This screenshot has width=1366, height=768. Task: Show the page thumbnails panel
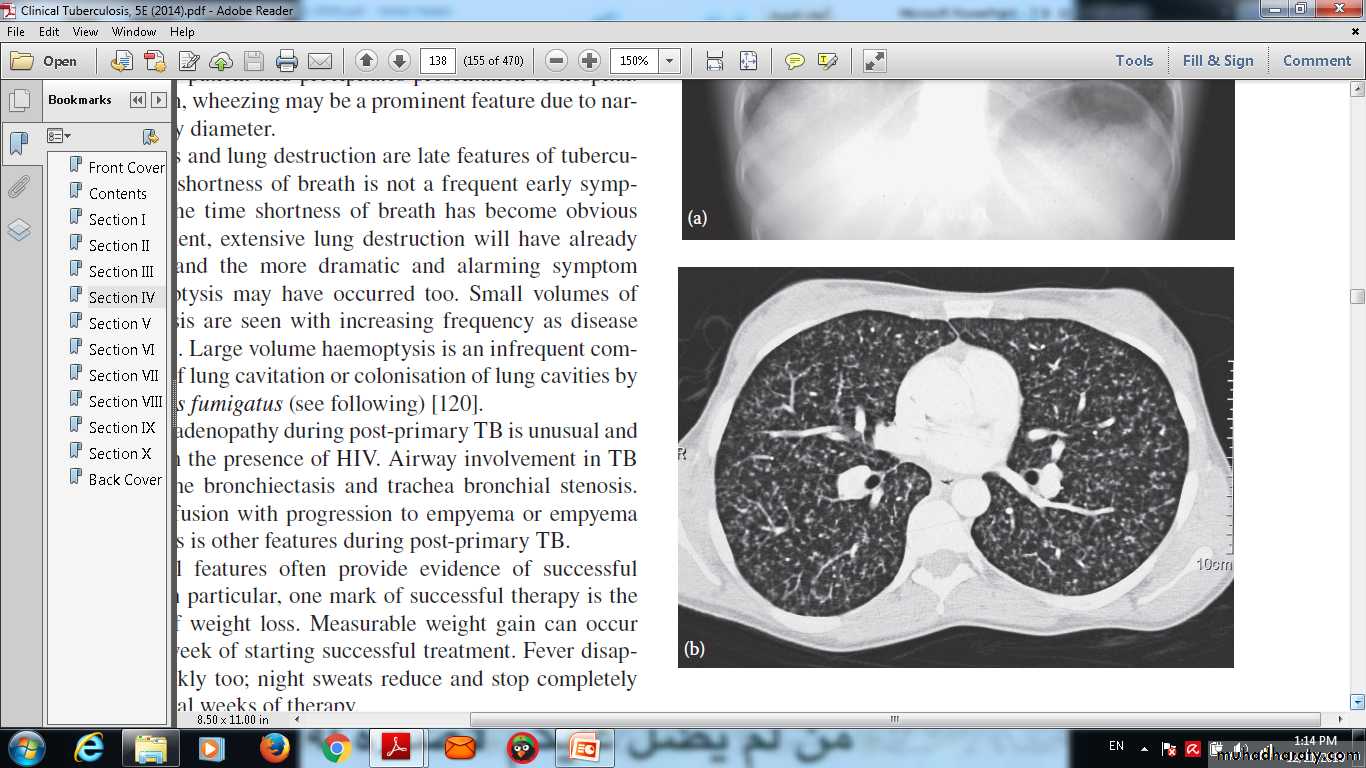tap(18, 101)
